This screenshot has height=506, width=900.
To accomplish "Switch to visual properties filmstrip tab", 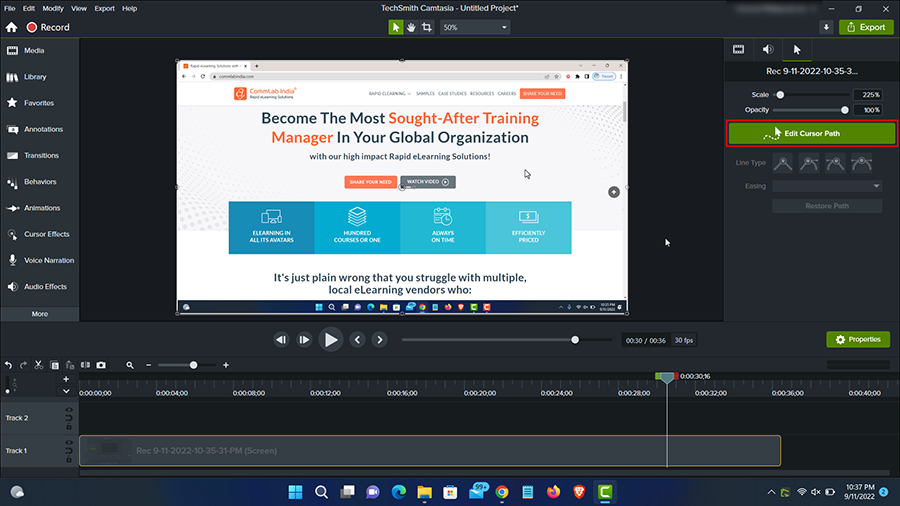I will pos(739,50).
